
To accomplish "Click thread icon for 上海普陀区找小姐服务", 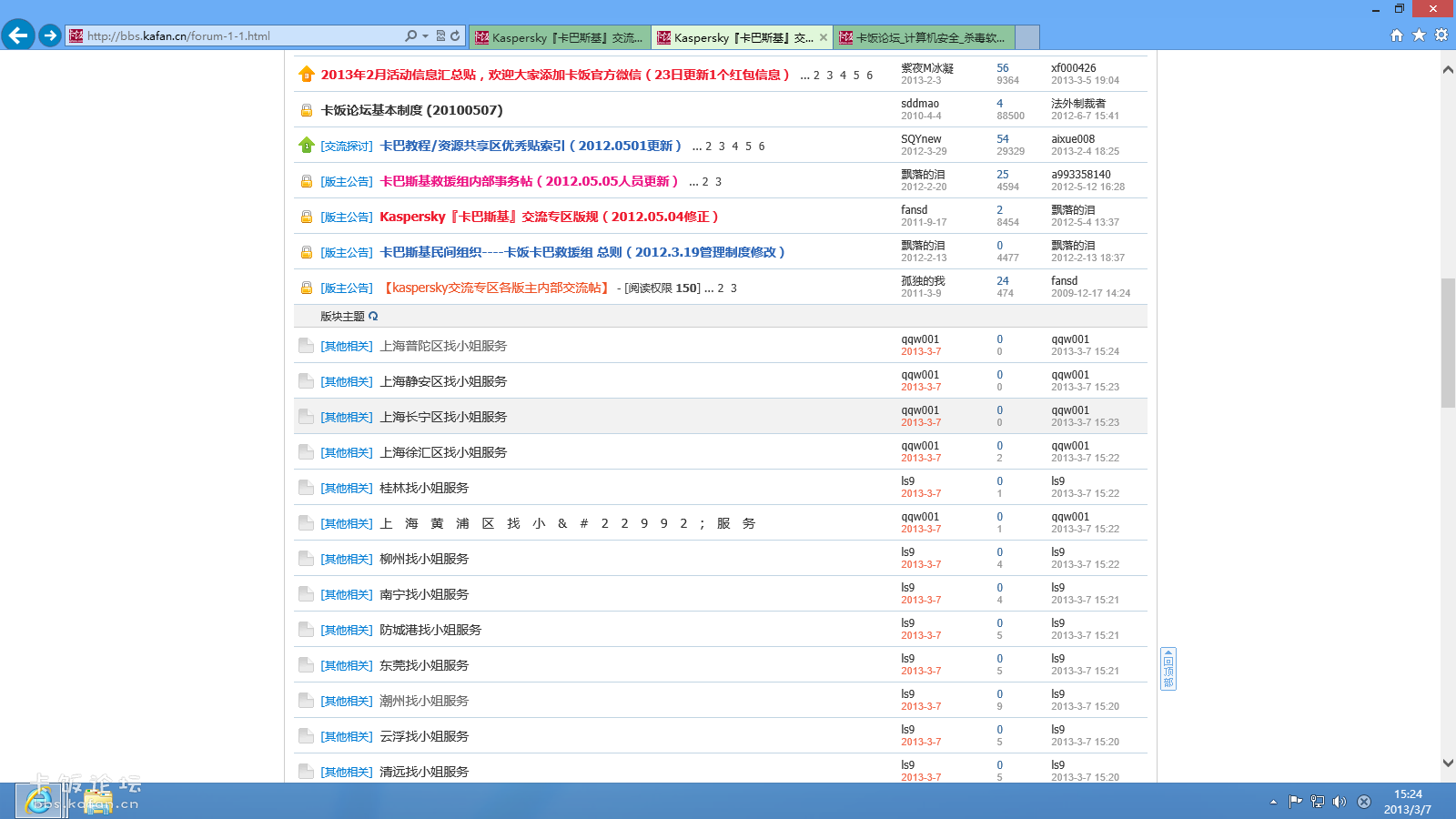I will [306, 346].
